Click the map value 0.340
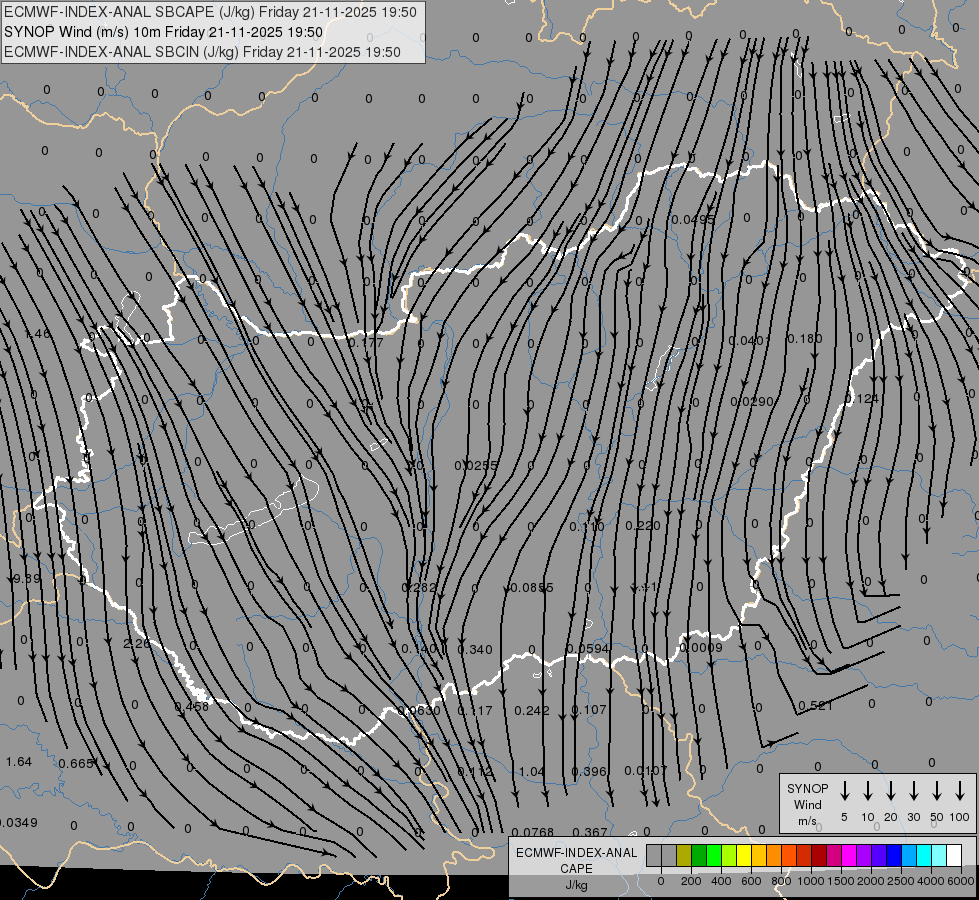 475,650
